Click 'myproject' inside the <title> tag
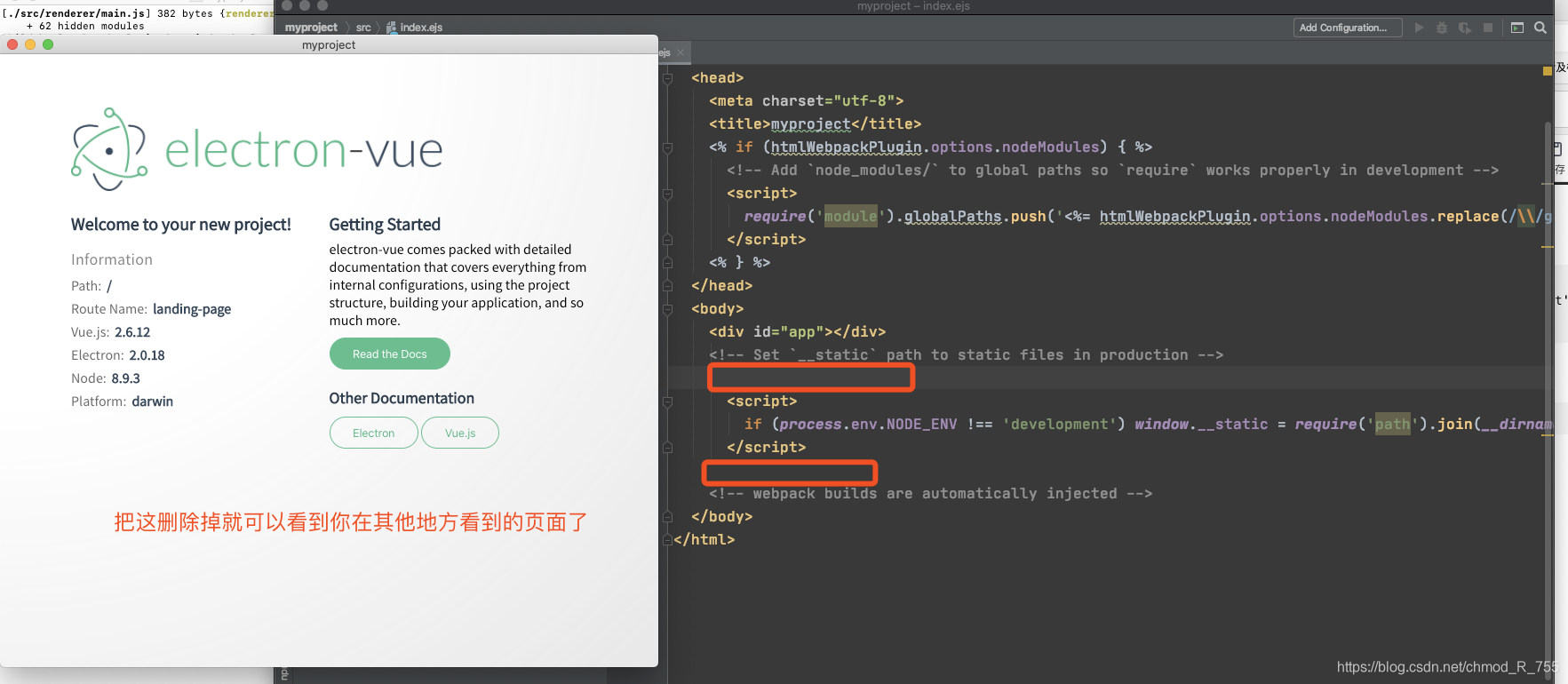Viewport: 1568px width, 684px height. tap(810, 124)
